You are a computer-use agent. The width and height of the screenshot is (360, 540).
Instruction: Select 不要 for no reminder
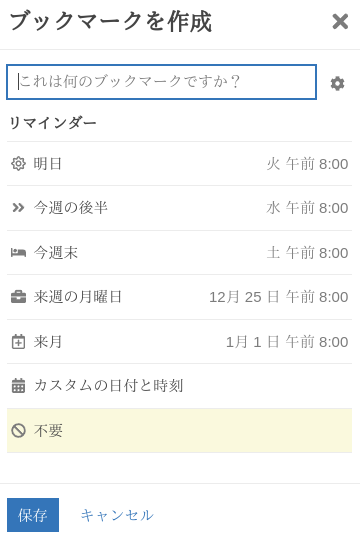coord(179,430)
